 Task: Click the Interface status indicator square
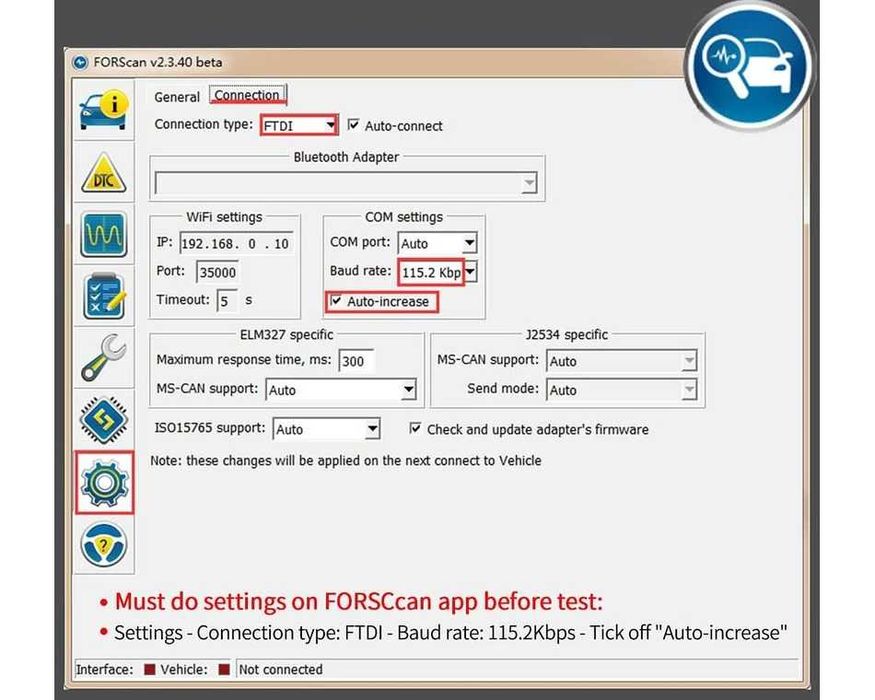pos(150,669)
